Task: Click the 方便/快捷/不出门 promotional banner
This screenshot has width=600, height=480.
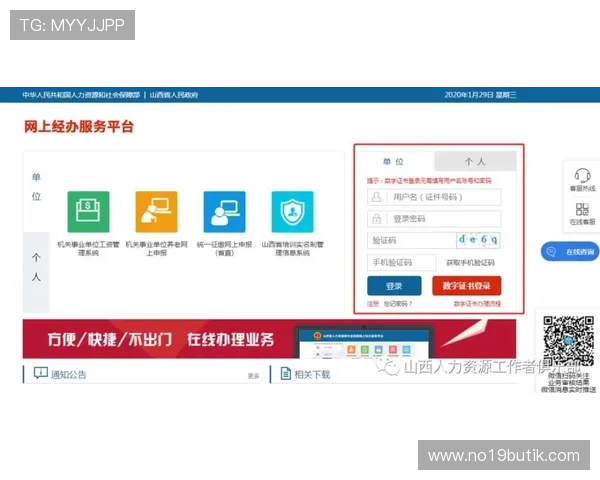Action: click(x=269, y=339)
